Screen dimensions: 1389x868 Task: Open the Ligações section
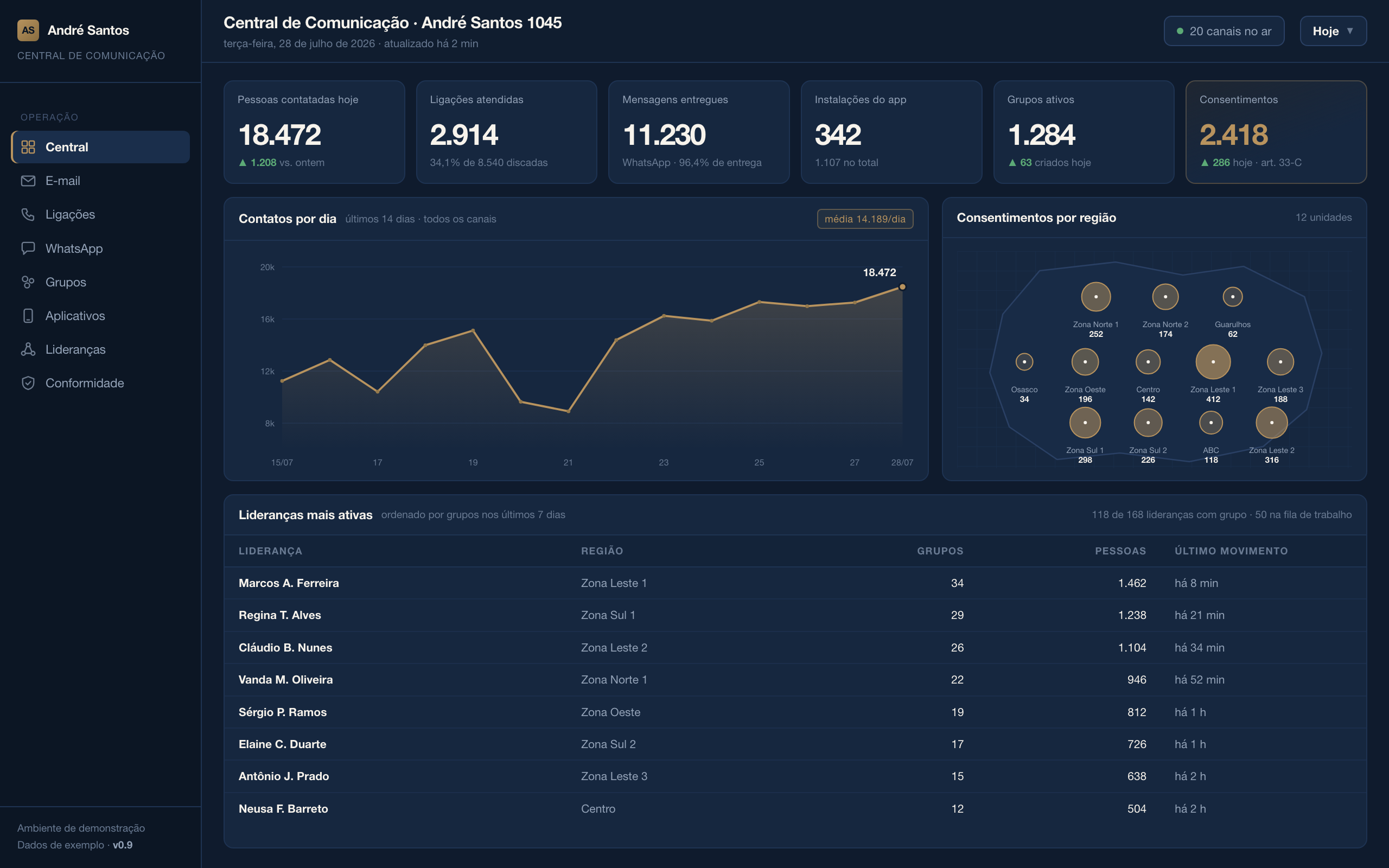(100, 215)
